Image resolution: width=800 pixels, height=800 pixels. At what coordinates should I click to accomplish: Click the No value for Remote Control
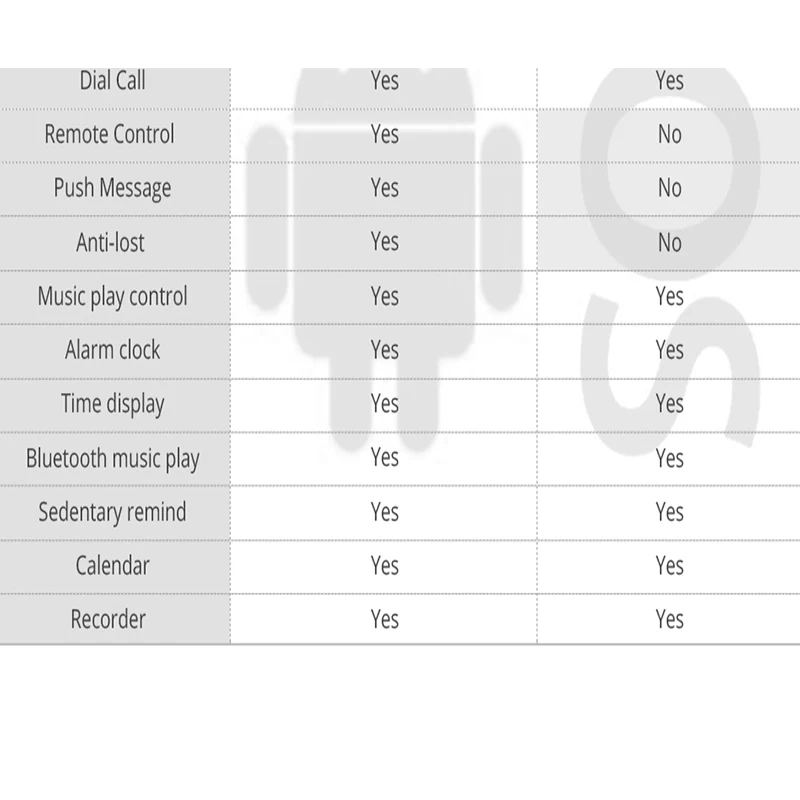point(669,134)
